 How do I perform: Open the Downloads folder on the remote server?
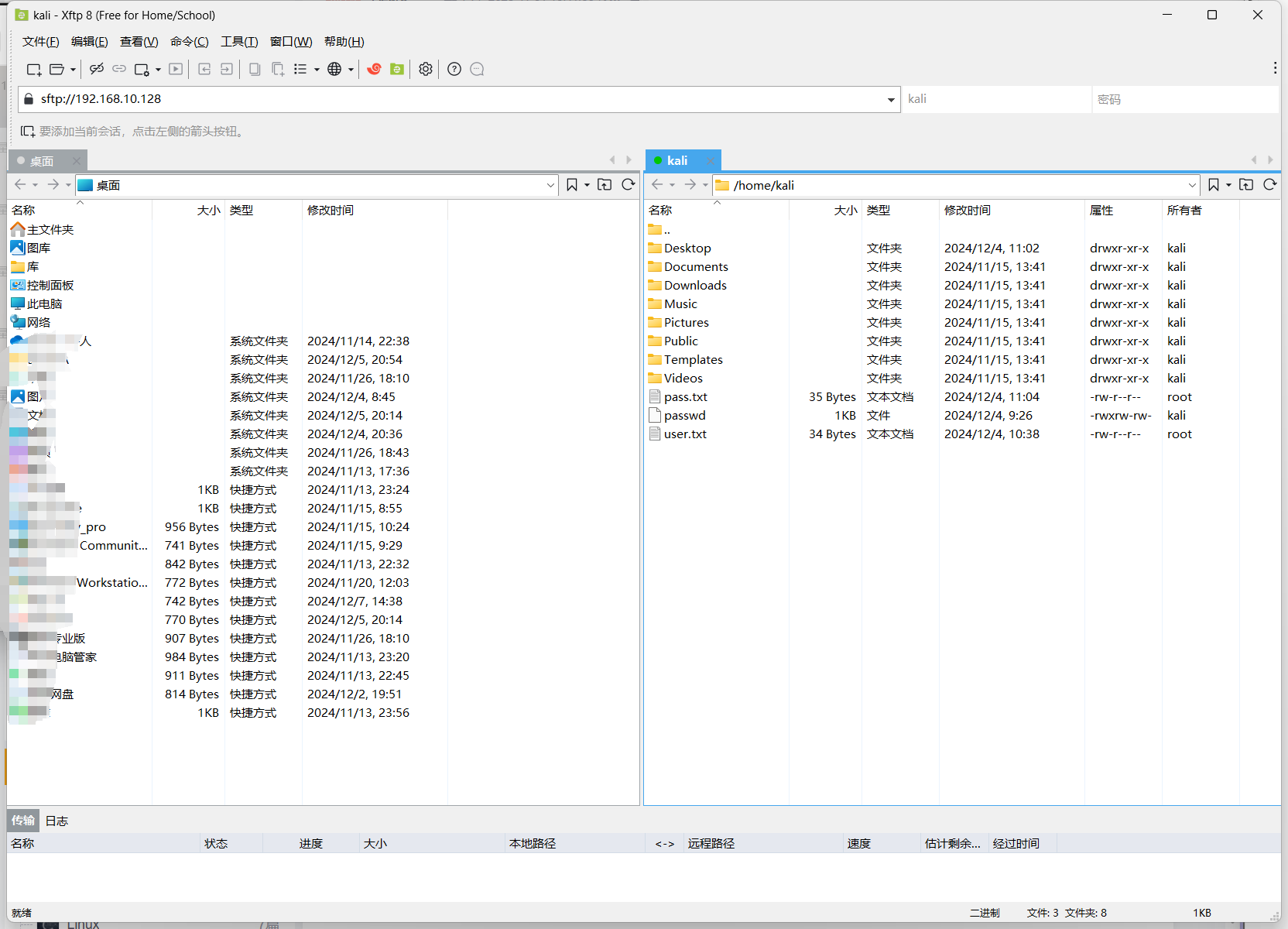pos(695,285)
